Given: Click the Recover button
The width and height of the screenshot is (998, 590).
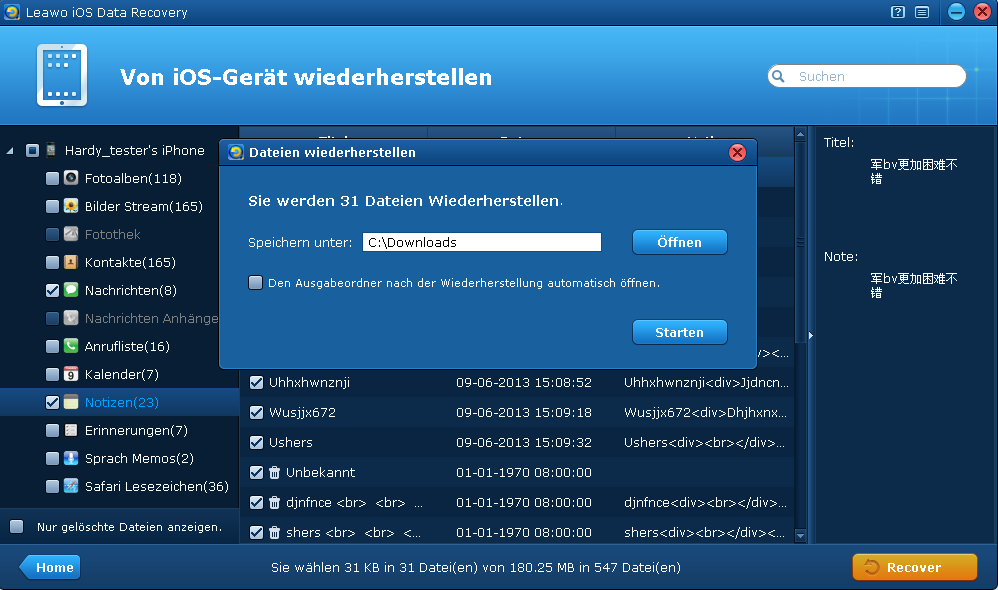Looking at the screenshot, I should (x=915, y=567).
